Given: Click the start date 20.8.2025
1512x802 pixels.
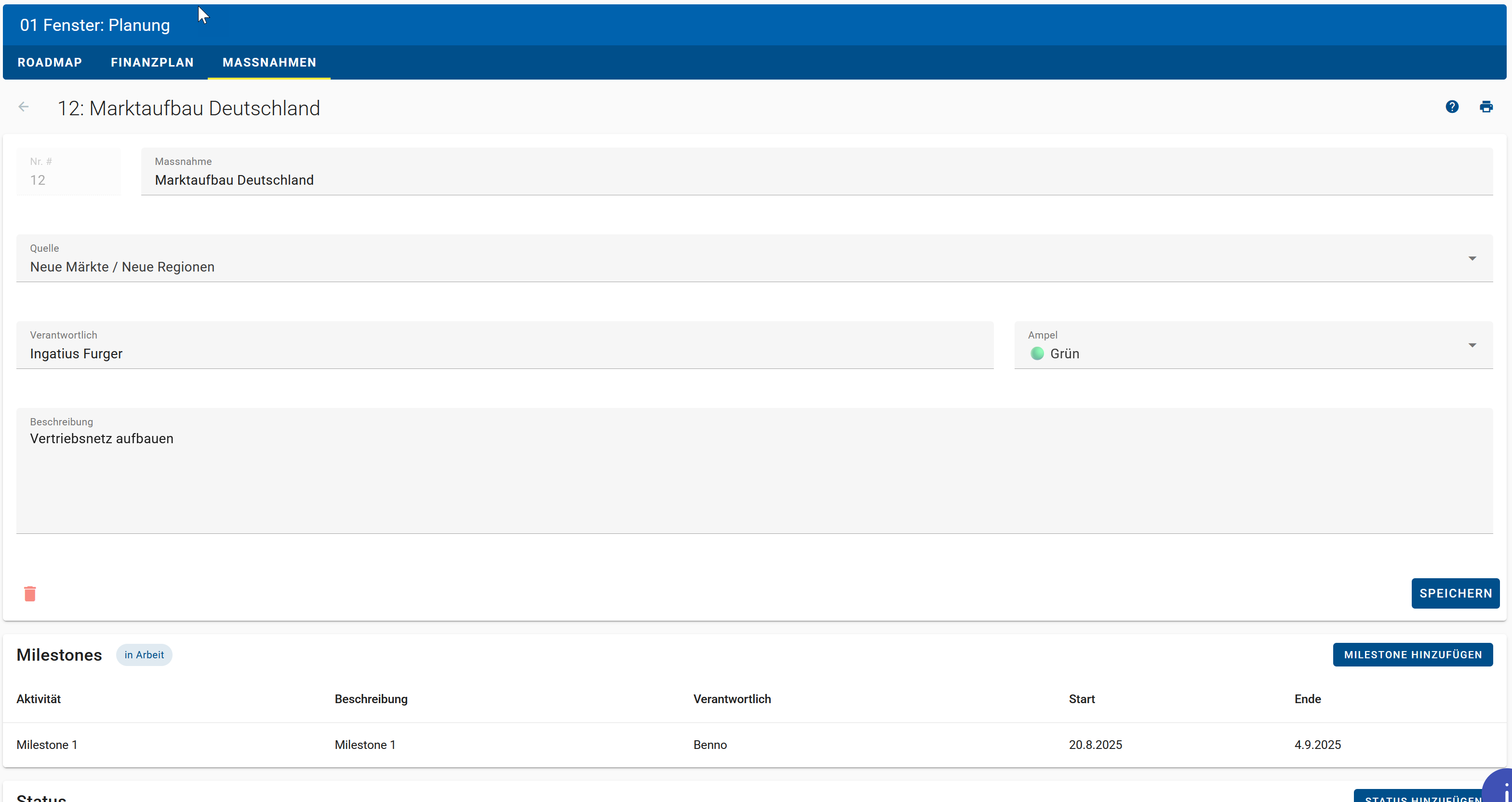Looking at the screenshot, I should [1095, 745].
